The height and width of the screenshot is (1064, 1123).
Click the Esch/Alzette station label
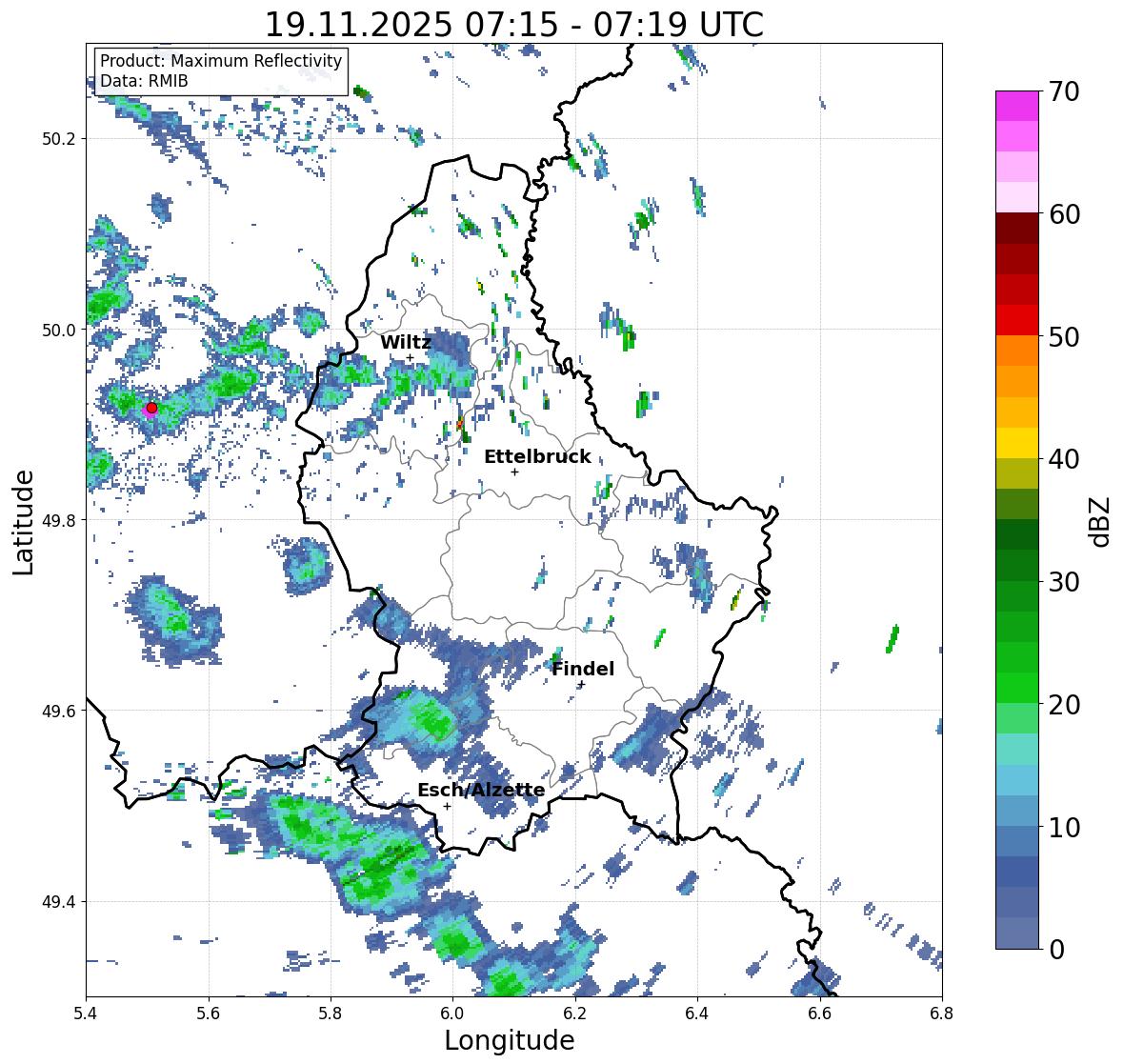[x=481, y=791]
